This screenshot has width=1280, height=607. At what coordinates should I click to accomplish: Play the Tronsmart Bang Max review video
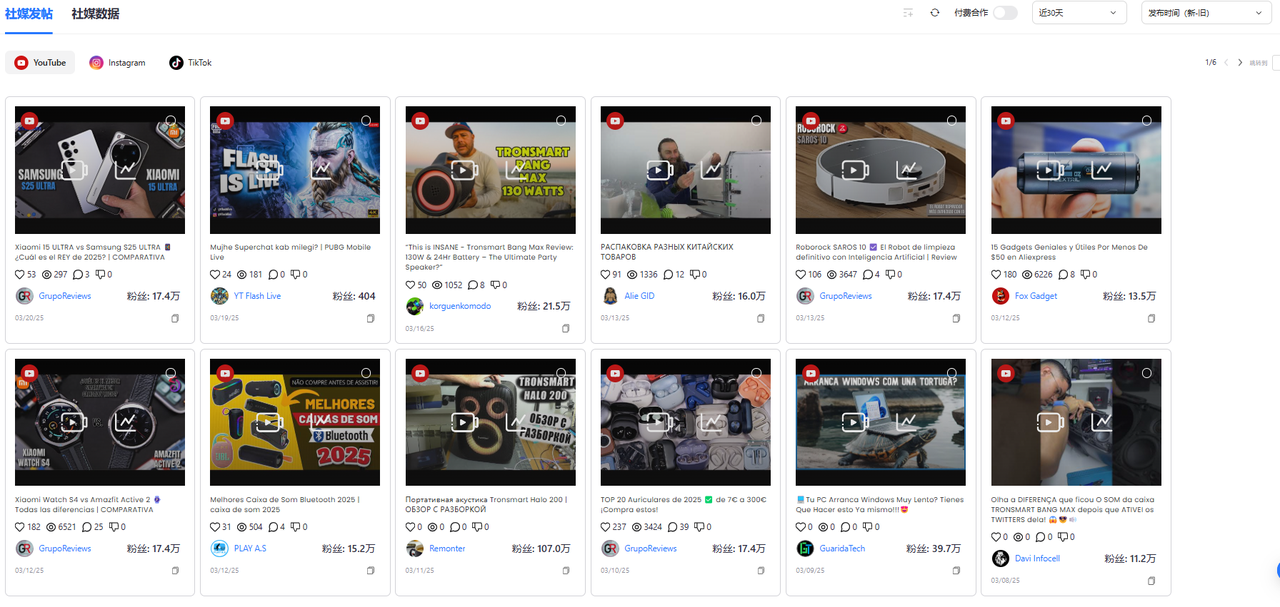(x=464, y=170)
